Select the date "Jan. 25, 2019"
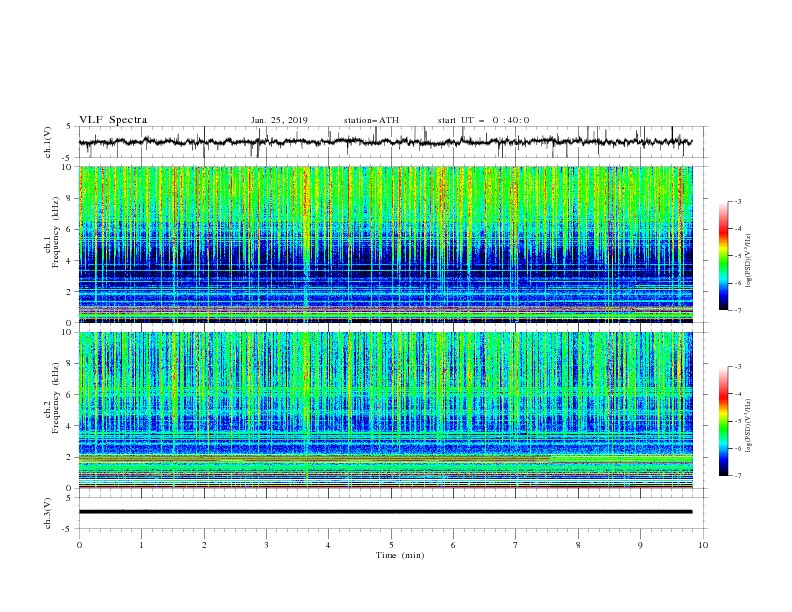 pyautogui.click(x=279, y=120)
